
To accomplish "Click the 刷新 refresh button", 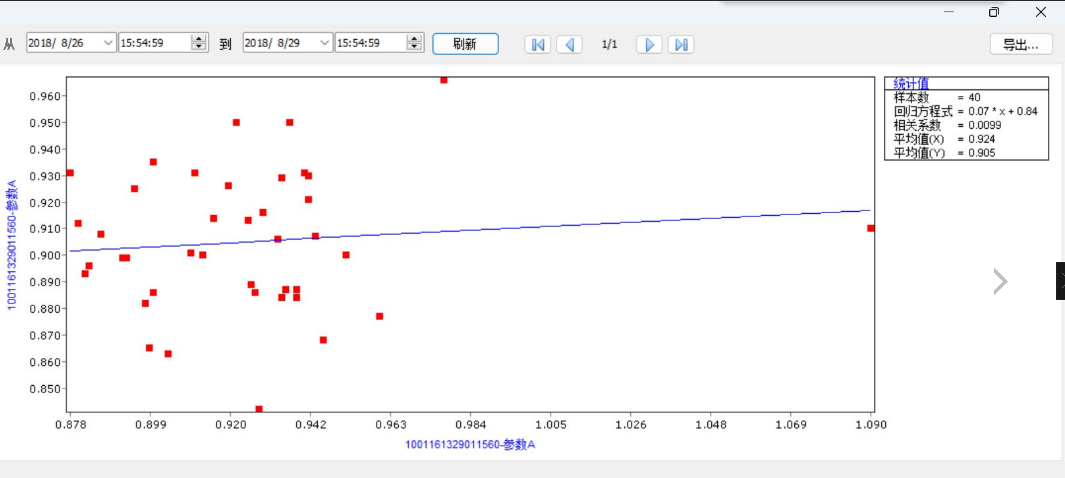I will (465, 44).
